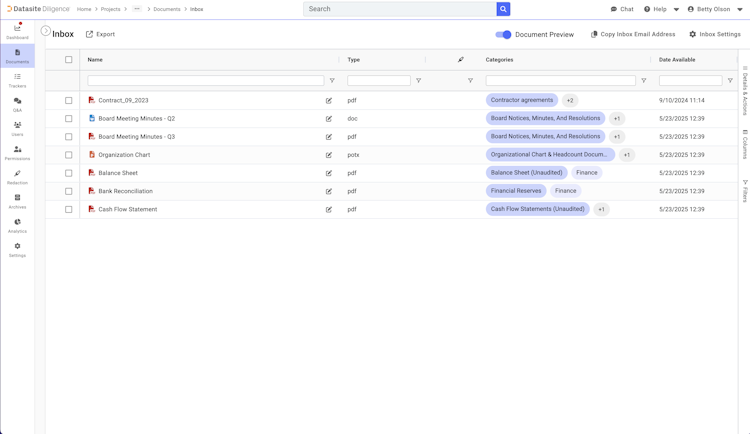
Task: Navigate to Projects in the breadcrumb
Action: tap(110, 9)
